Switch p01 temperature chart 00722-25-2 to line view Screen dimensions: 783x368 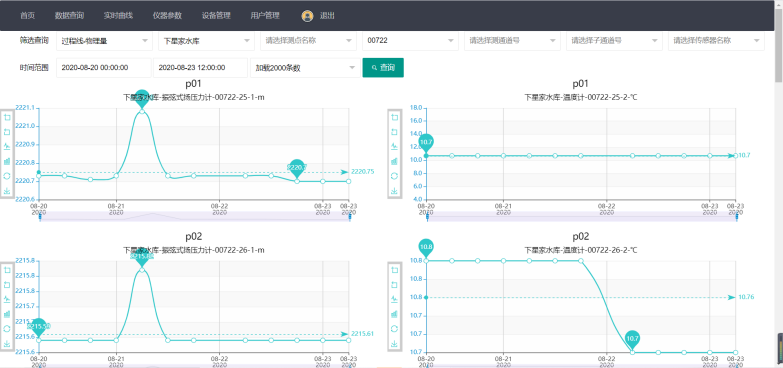point(394,147)
